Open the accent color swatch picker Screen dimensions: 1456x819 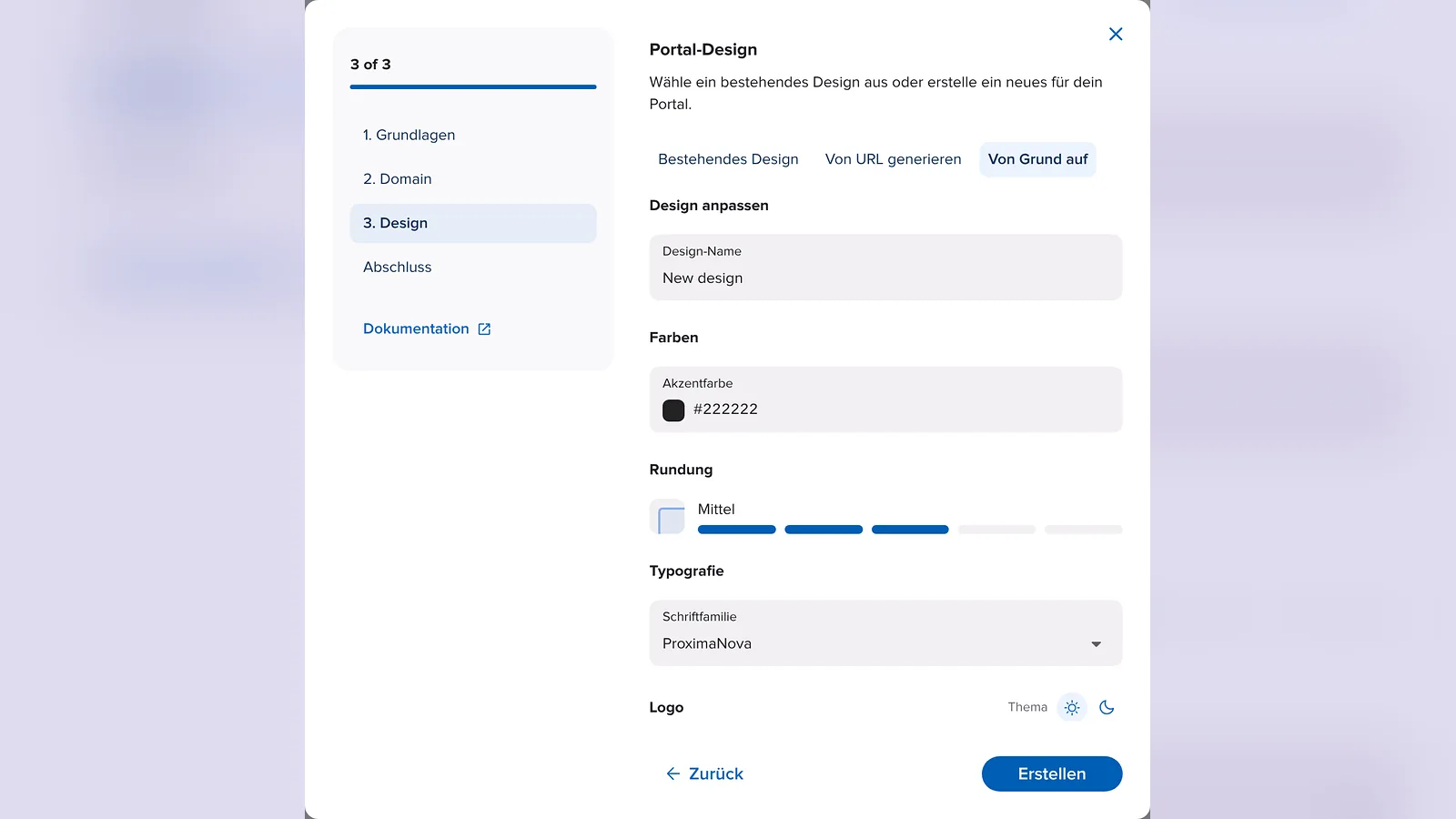click(x=673, y=410)
